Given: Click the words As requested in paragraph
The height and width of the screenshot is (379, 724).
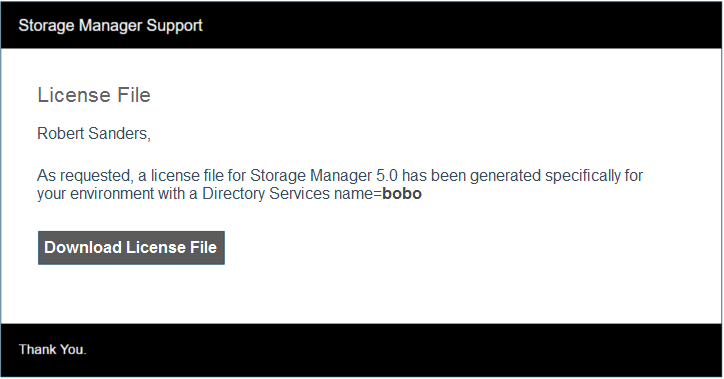Looking at the screenshot, I should point(85,175).
